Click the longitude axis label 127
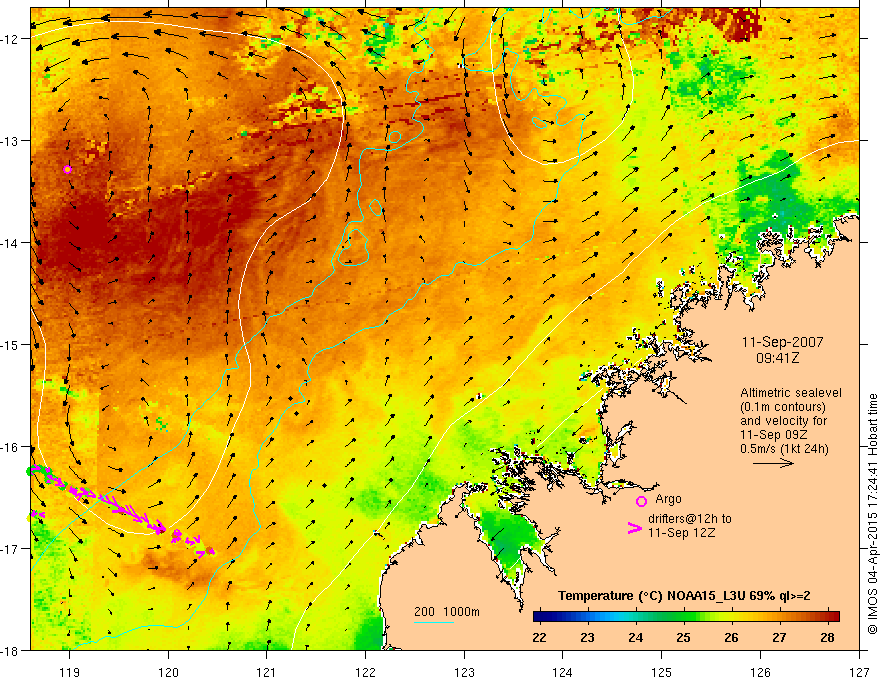Viewport: 880px width, 680px height. pyautogui.click(x=859, y=672)
